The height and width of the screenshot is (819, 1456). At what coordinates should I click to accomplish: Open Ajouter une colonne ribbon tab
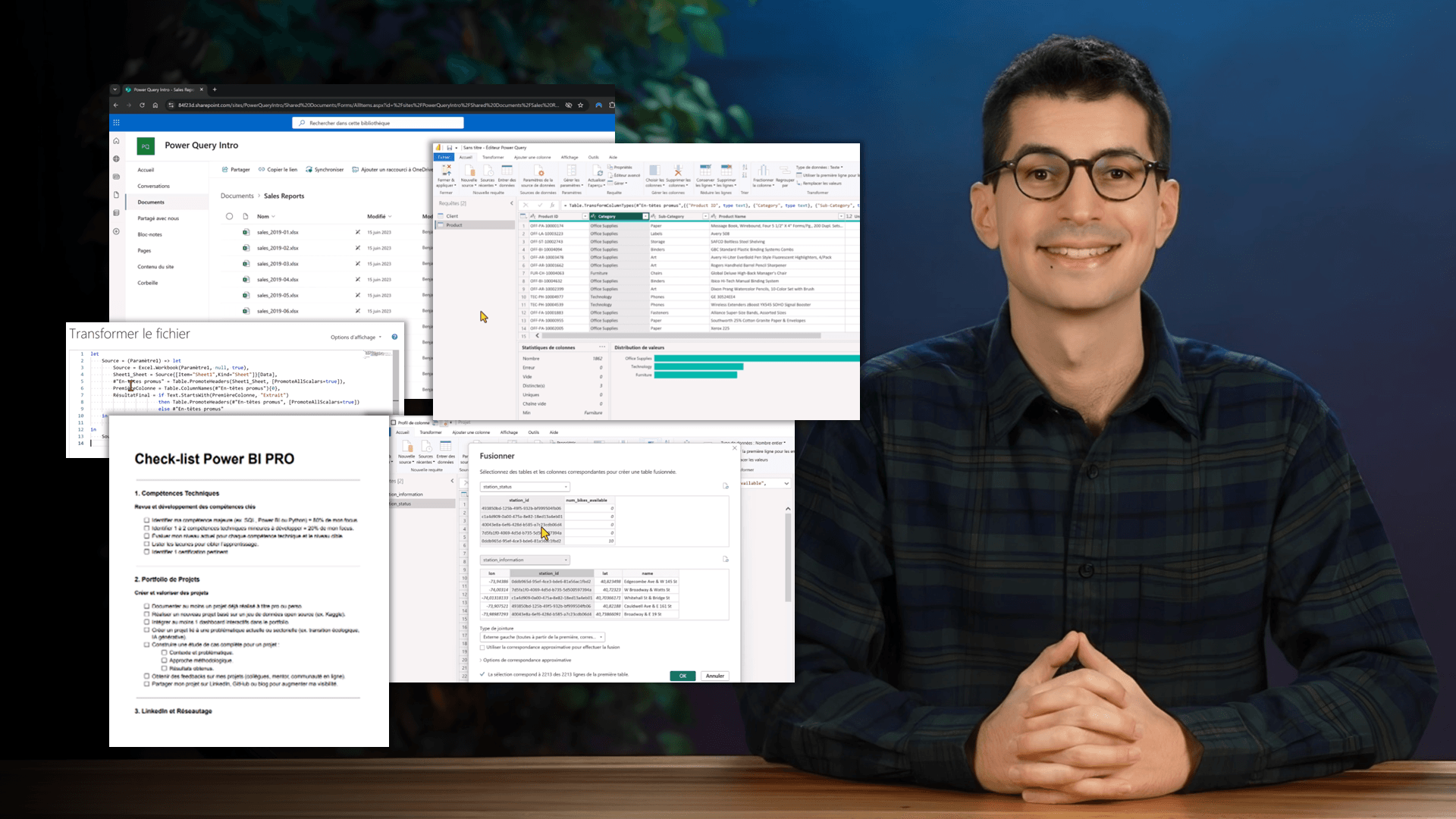click(x=532, y=158)
